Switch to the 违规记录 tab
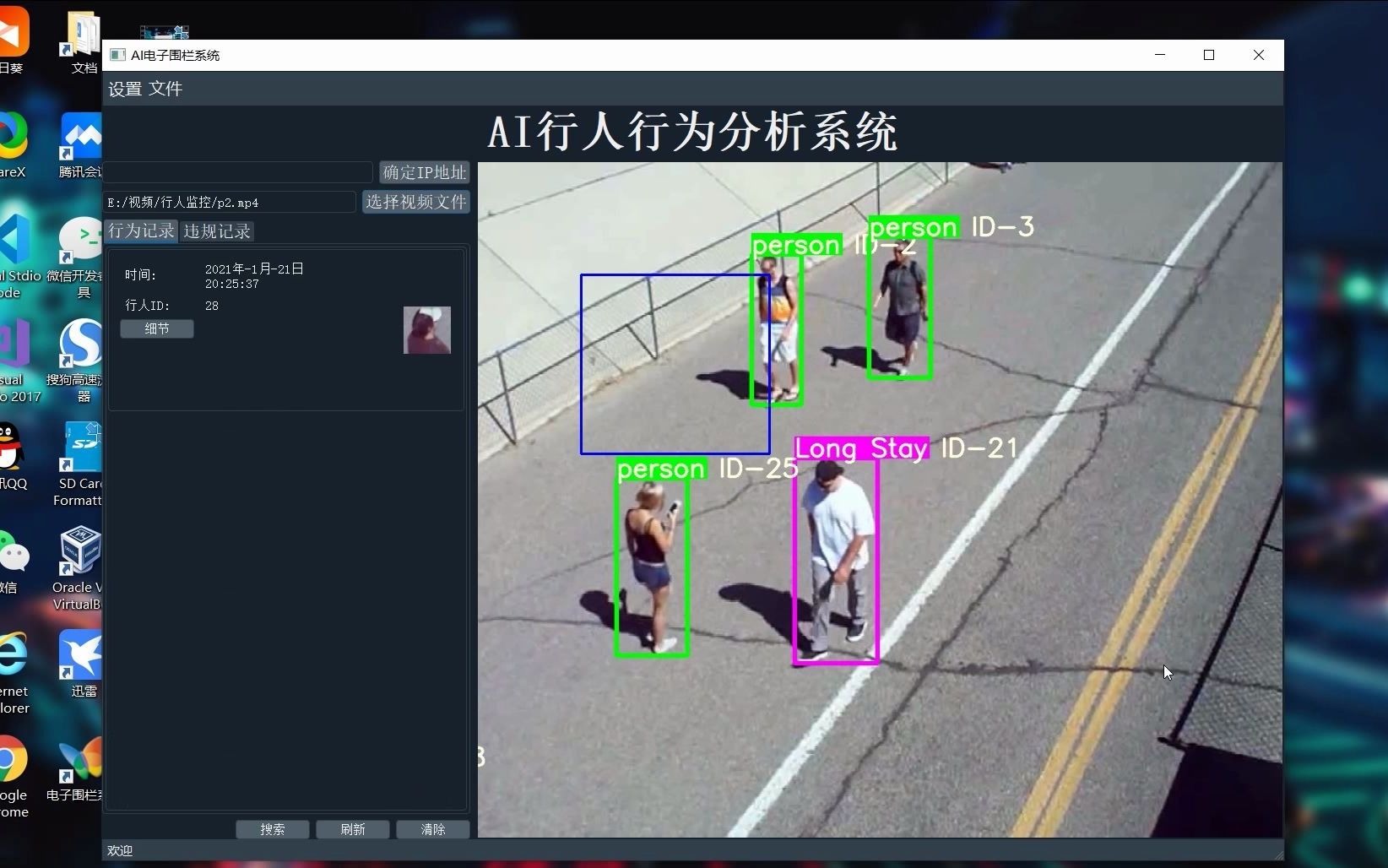Screen dimensions: 1388x868 216,231
